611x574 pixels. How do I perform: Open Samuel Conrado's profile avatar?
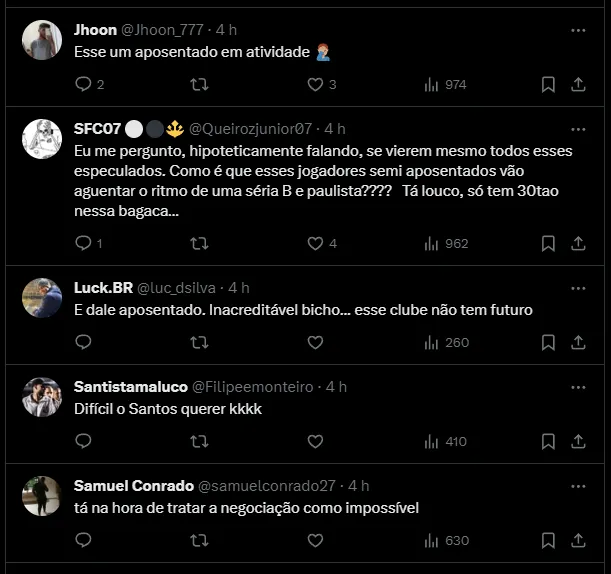tap(42, 496)
